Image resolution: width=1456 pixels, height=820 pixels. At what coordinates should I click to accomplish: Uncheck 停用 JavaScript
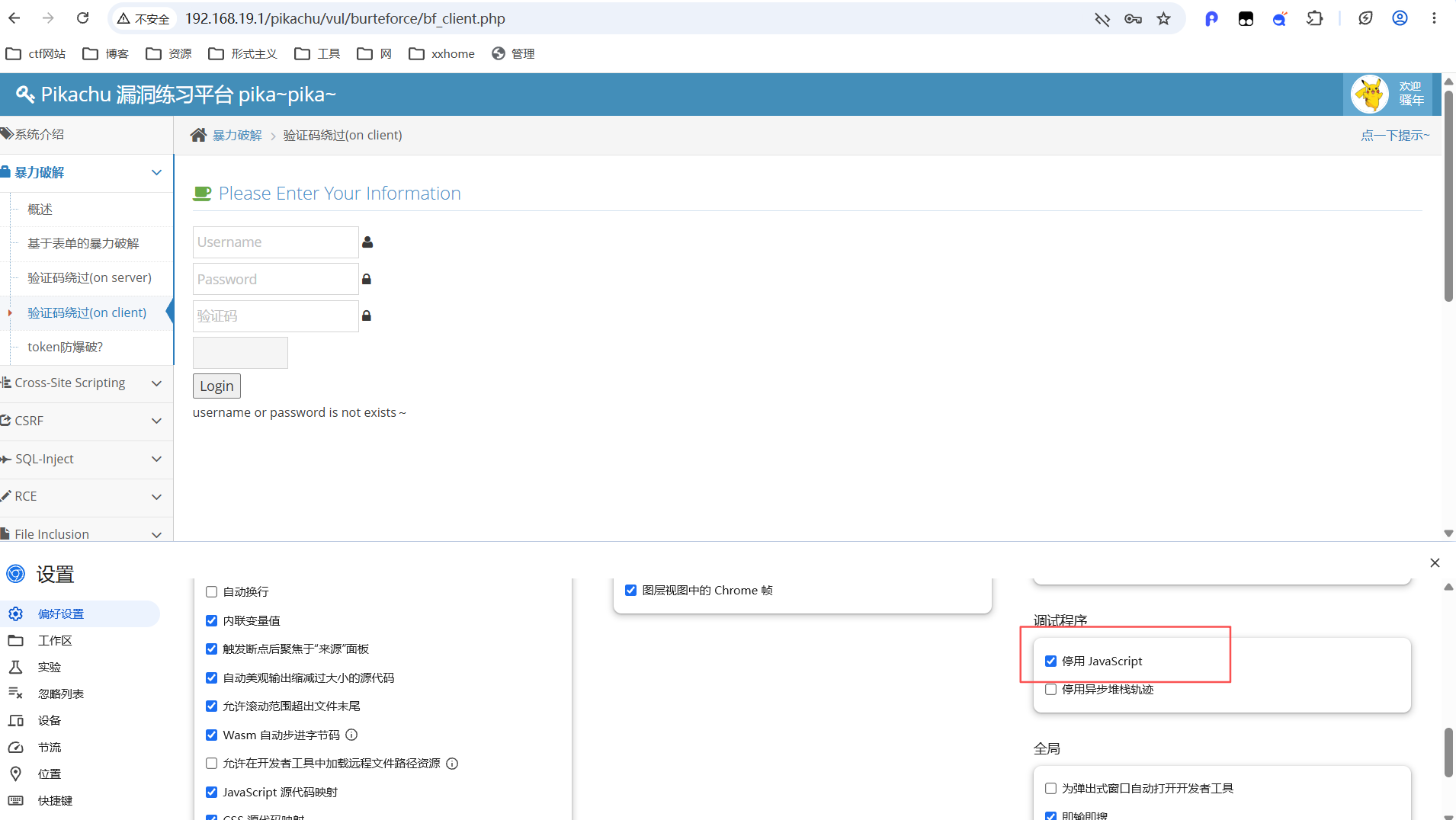coord(1051,661)
